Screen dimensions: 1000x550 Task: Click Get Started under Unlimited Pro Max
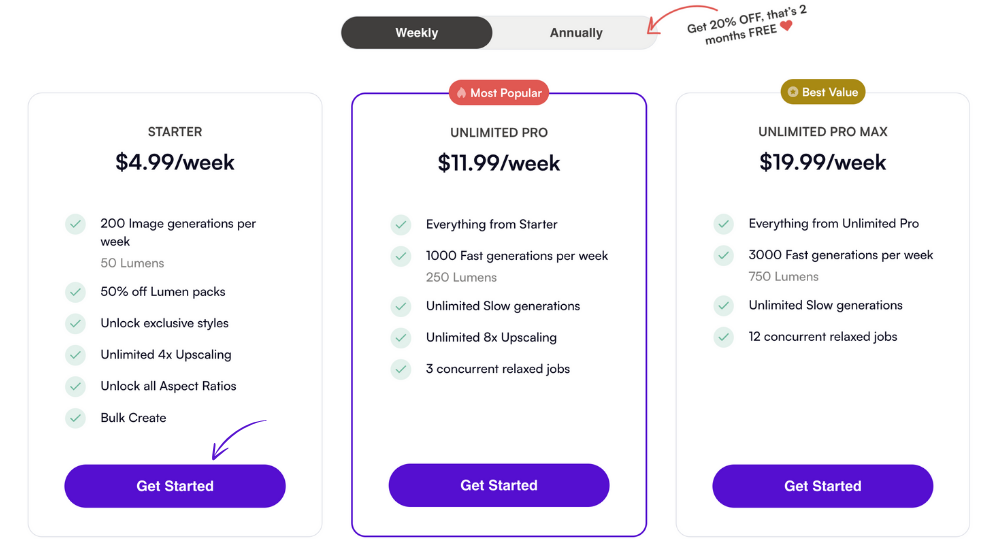coord(823,486)
